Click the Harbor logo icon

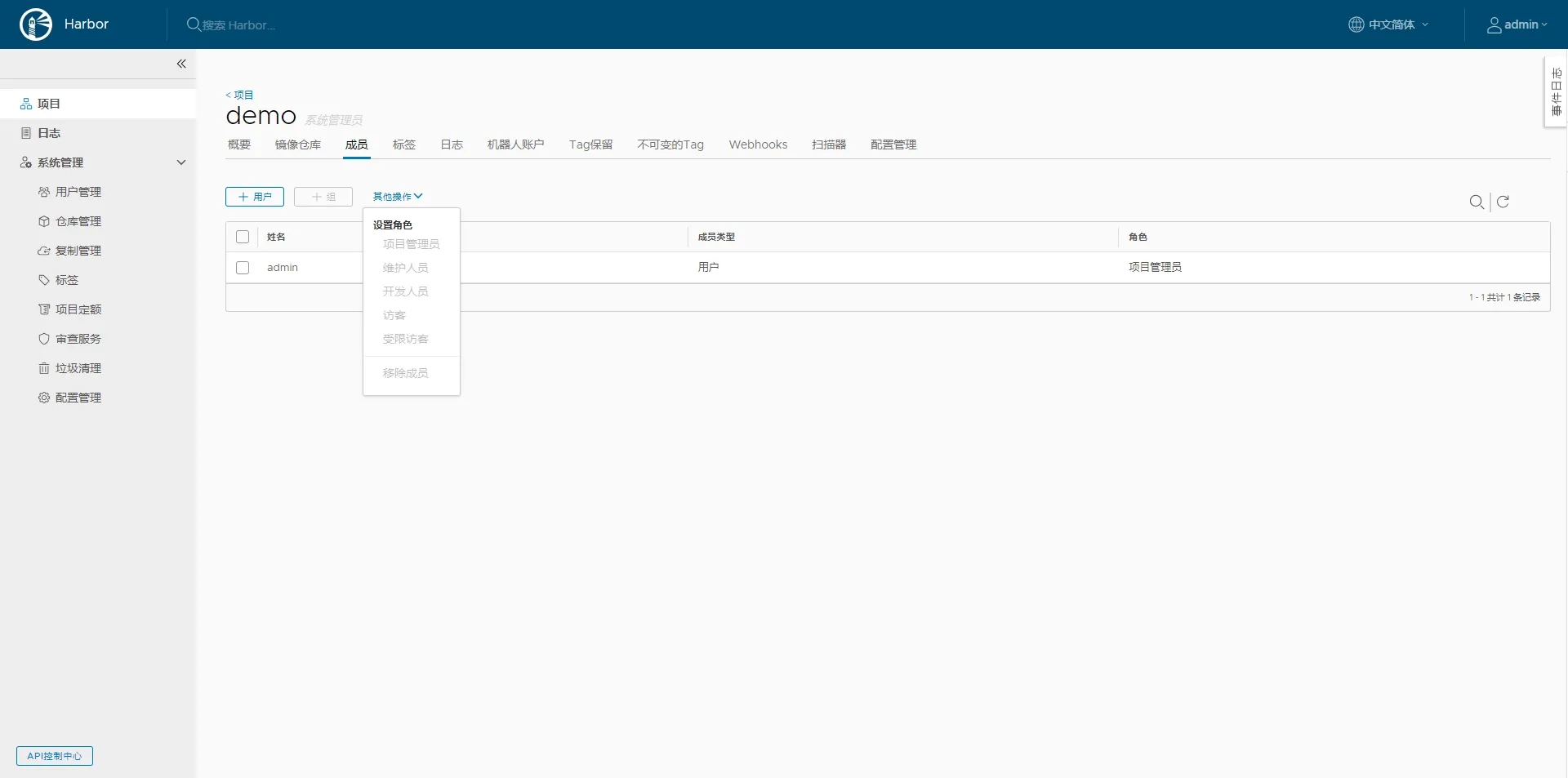[36, 24]
